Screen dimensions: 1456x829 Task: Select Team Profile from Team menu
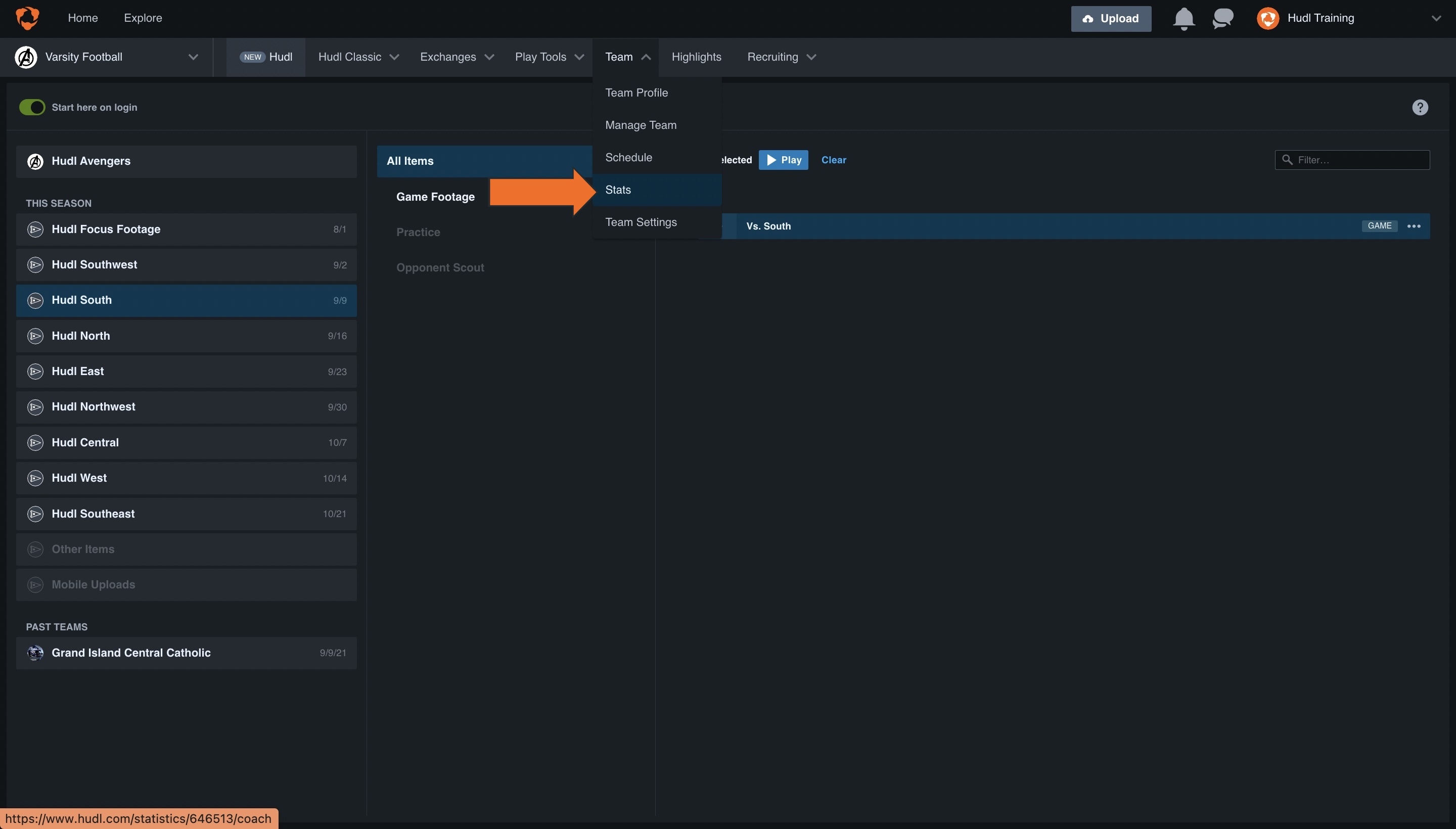(x=657, y=93)
